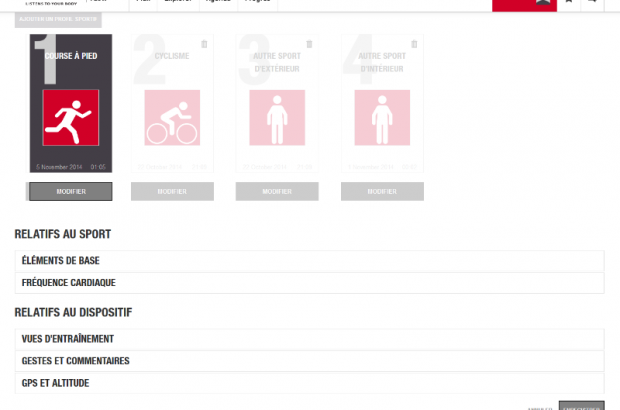The image size is (620, 410).
Task: Delete Autre sport d'extérieur via trash icon
Action: coord(308,44)
